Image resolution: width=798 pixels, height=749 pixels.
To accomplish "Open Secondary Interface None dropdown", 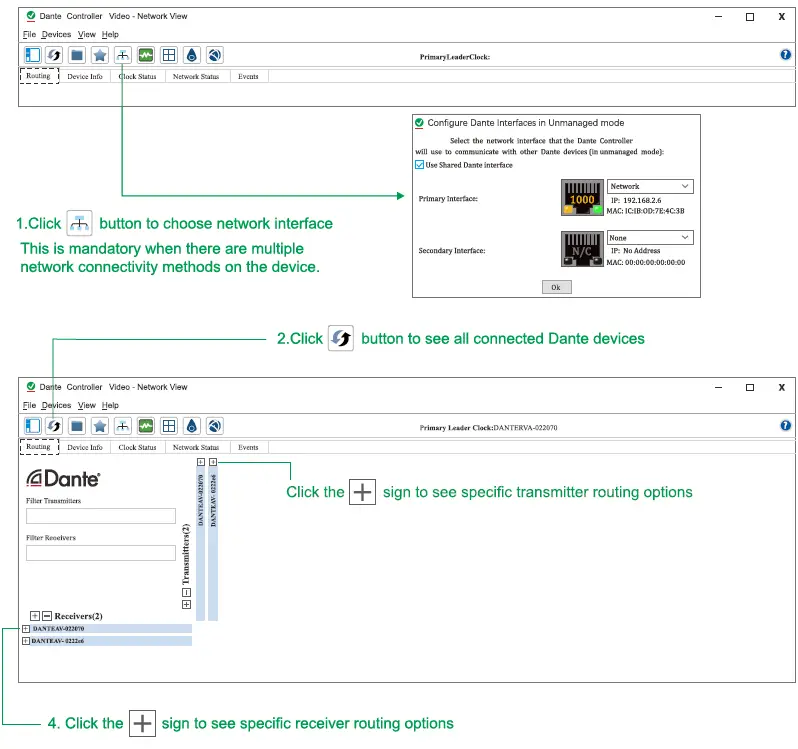I will (x=650, y=238).
